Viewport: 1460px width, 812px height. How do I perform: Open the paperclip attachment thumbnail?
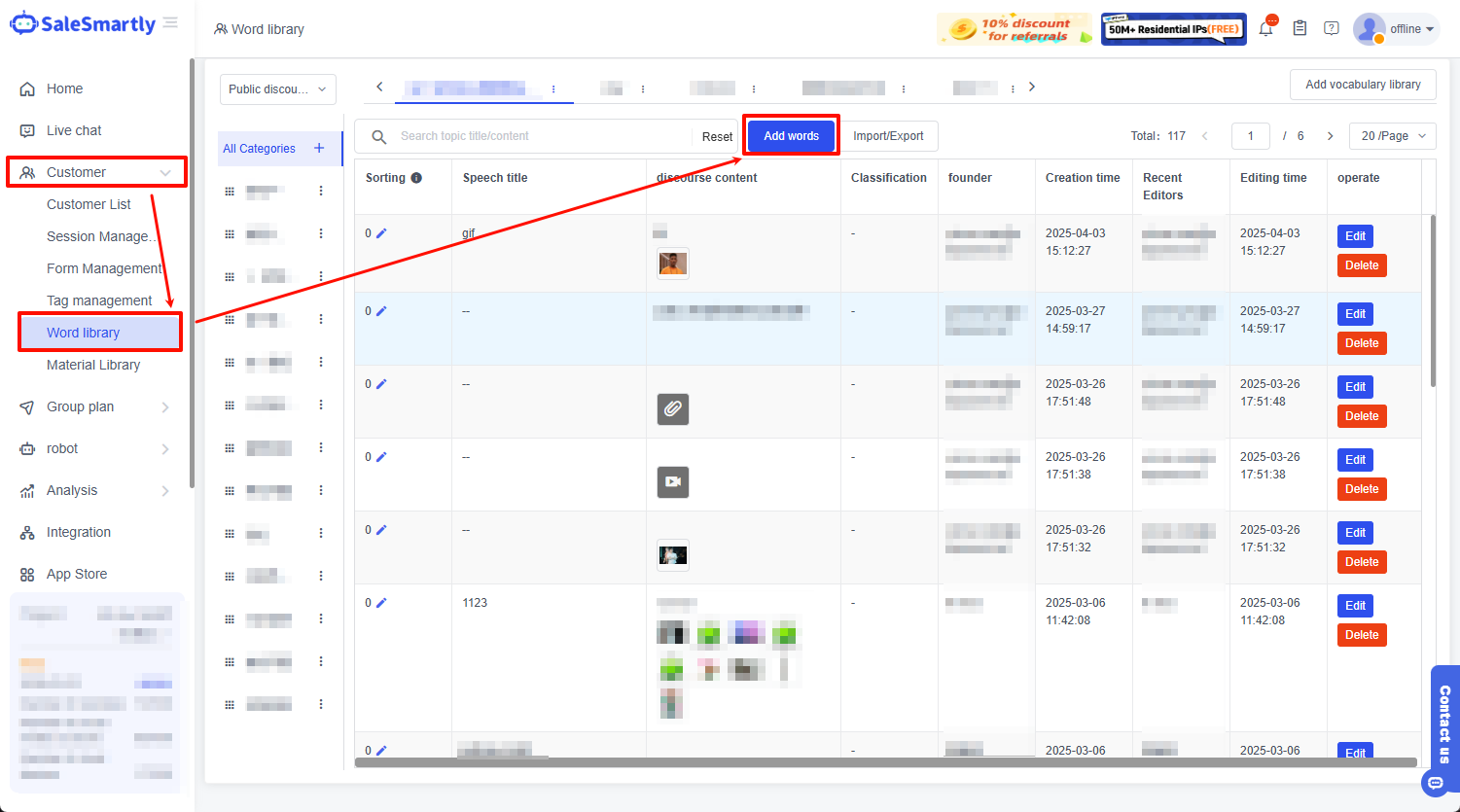673,409
